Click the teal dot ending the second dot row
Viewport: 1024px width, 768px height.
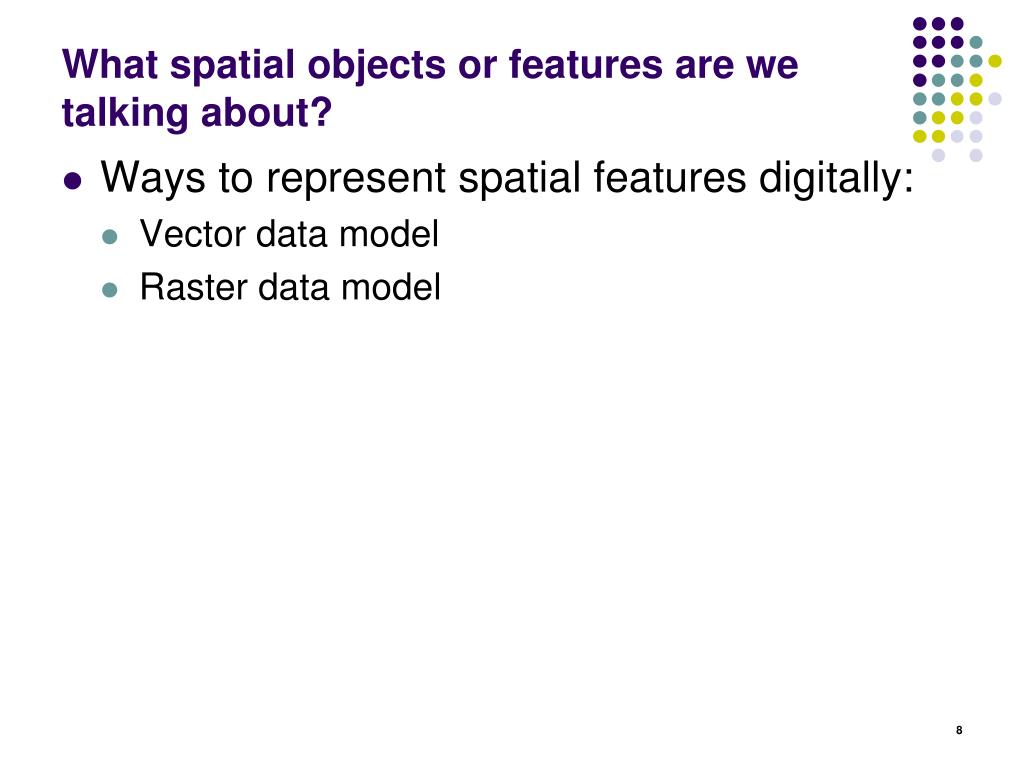coord(976,42)
